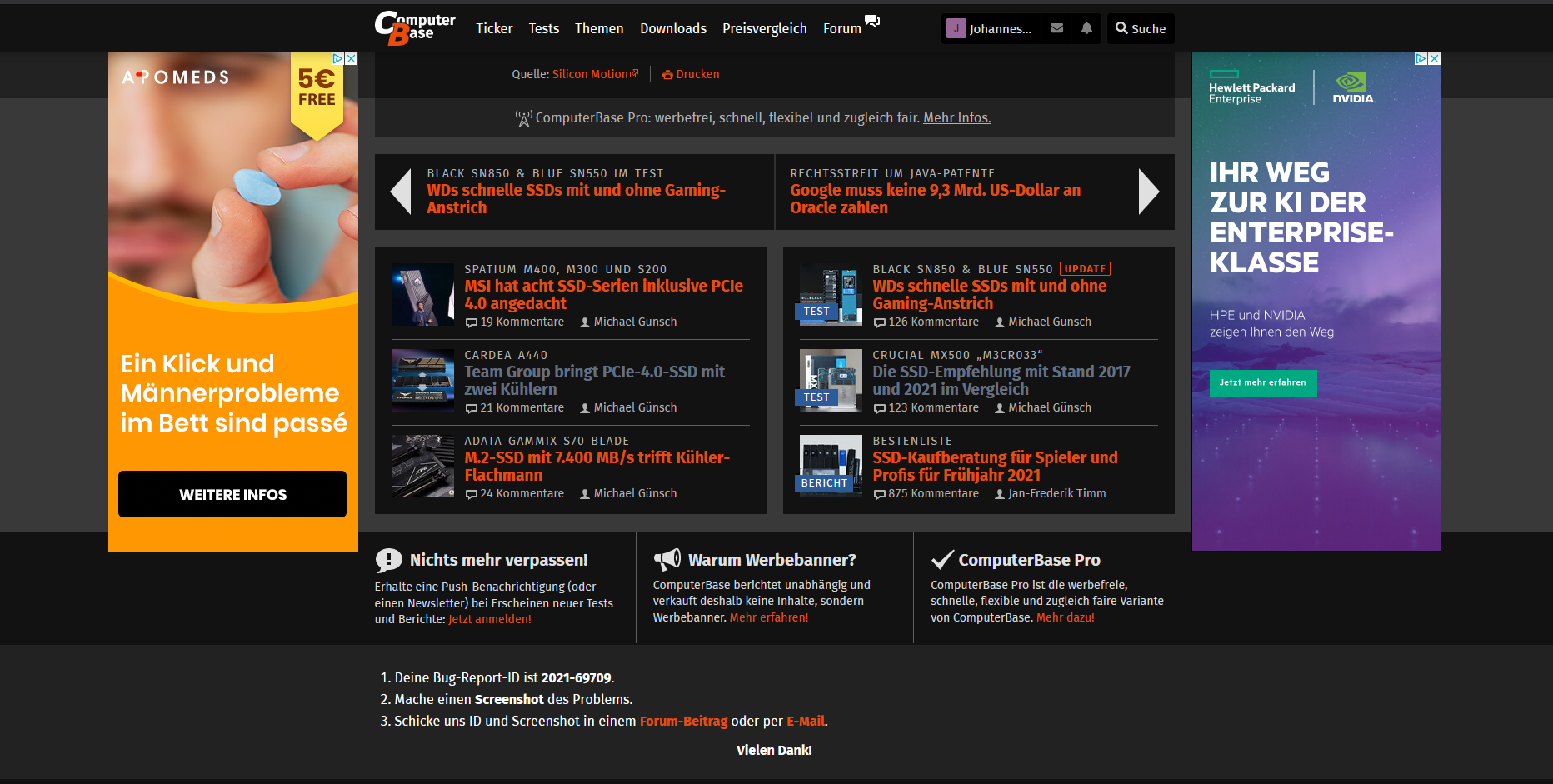
Task: Click the author icon beside Jan-Frederik Timm
Action: click(x=999, y=493)
